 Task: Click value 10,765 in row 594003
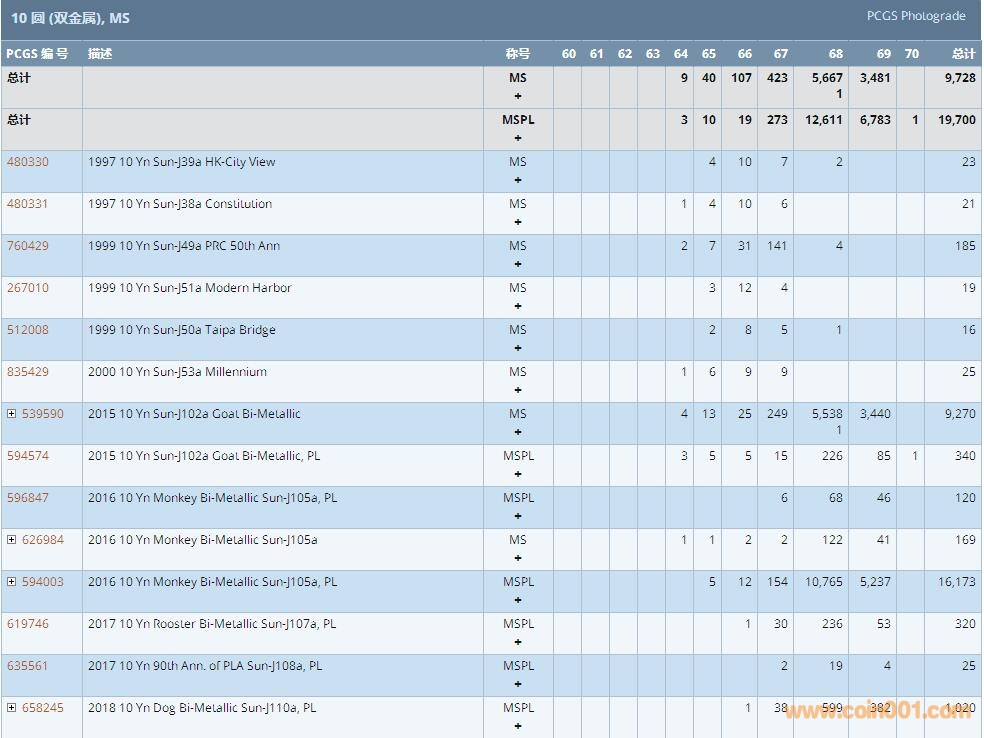pos(823,582)
